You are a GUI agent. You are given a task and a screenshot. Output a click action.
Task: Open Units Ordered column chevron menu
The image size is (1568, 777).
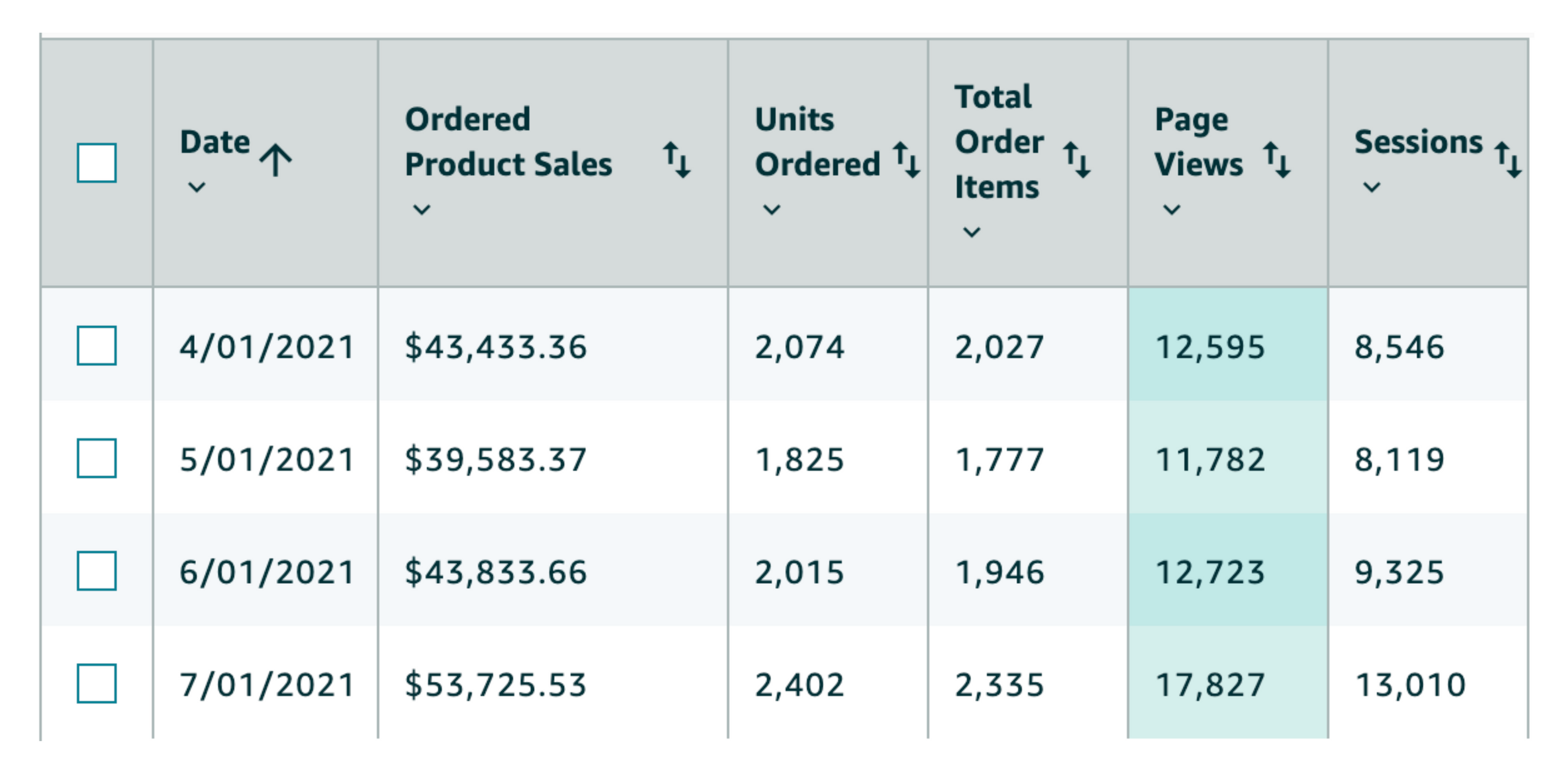coord(772,210)
